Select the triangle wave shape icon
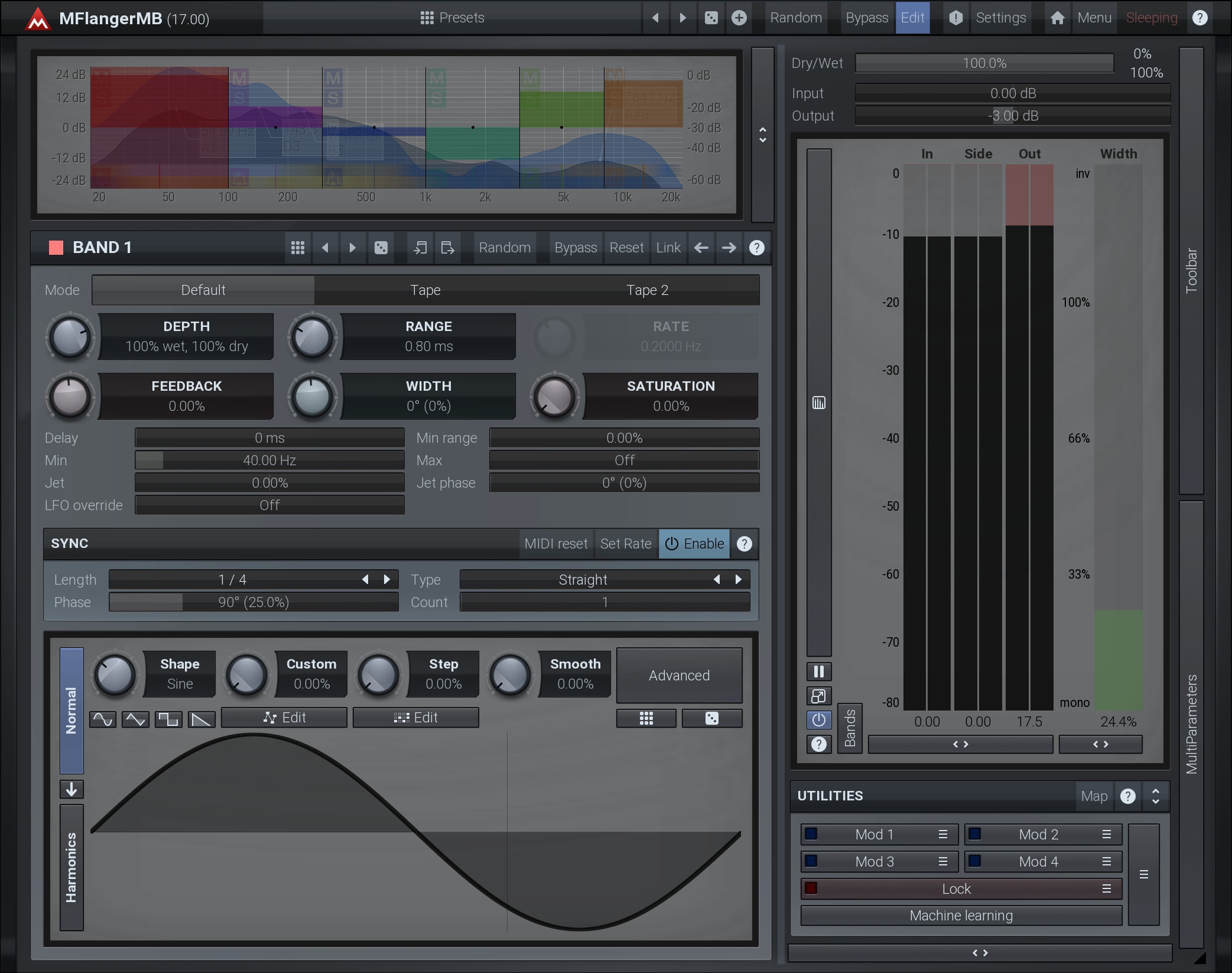This screenshot has height=973, width=1232. point(135,719)
